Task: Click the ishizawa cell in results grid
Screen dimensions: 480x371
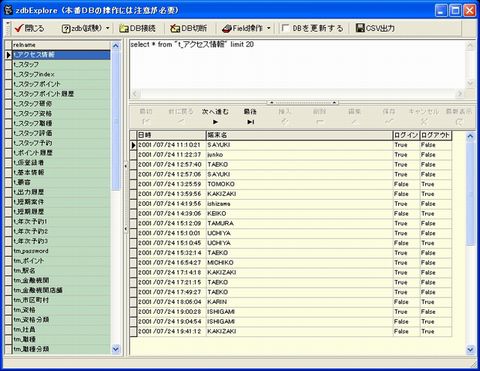Action: point(299,204)
